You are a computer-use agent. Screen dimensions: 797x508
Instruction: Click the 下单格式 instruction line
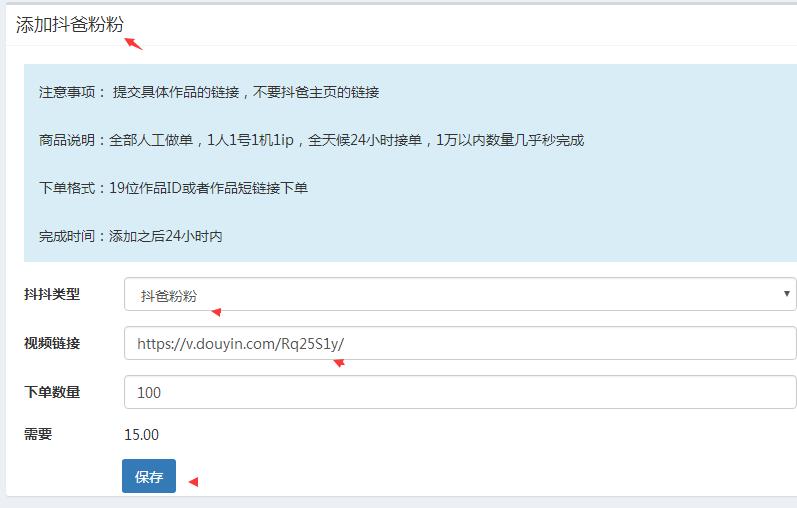pyautogui.click(x=173, y=188)
